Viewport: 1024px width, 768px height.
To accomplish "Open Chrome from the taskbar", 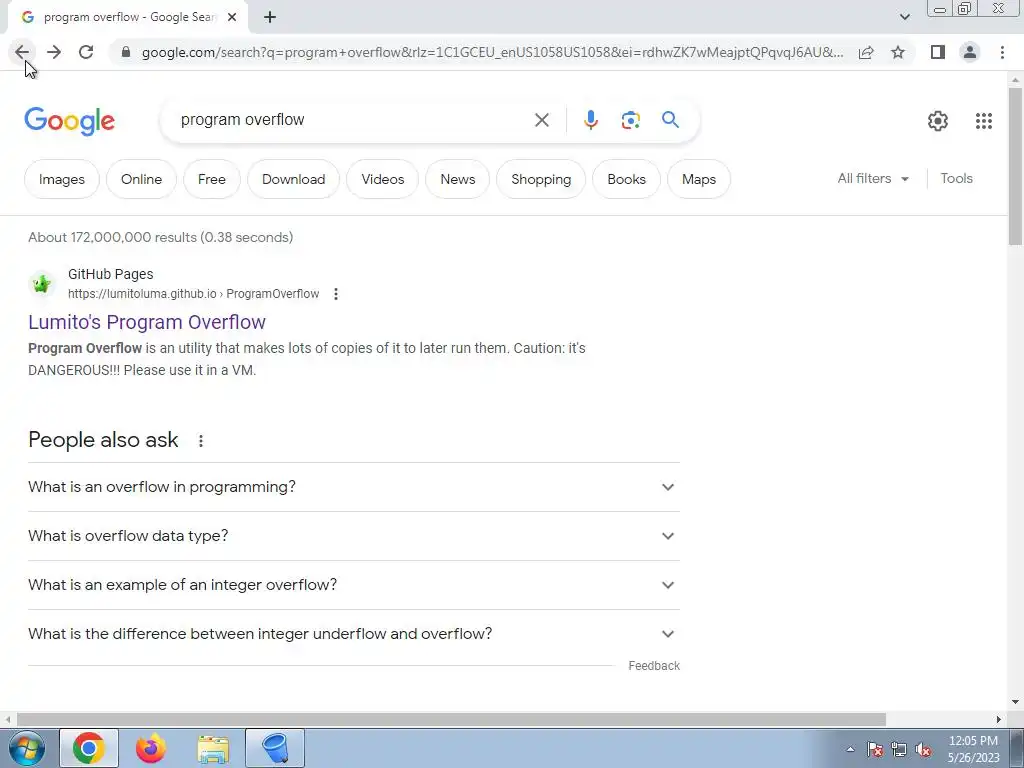I will click(x=89, y=748).
